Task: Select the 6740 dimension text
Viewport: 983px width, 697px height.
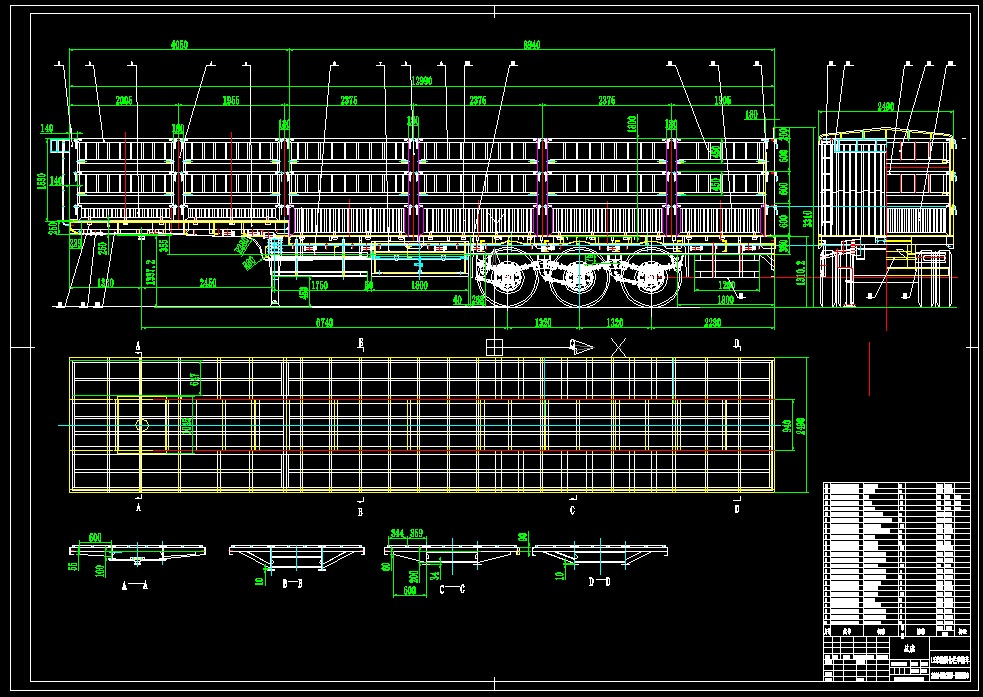Action: point(324,323)
